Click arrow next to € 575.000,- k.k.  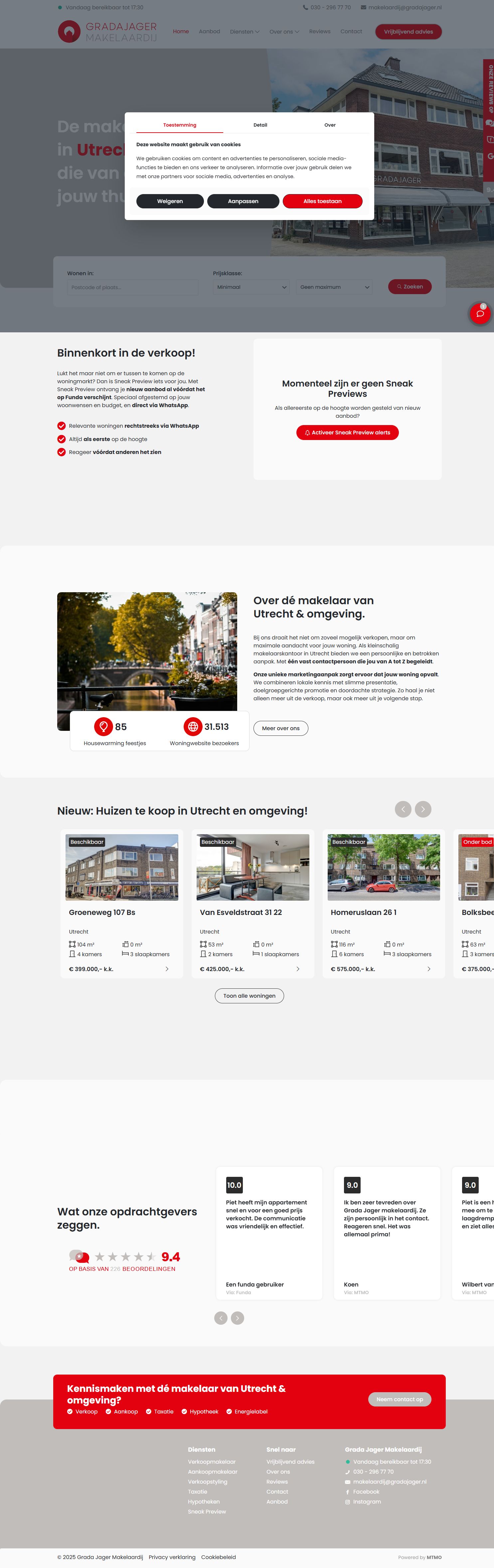point(429,969)
